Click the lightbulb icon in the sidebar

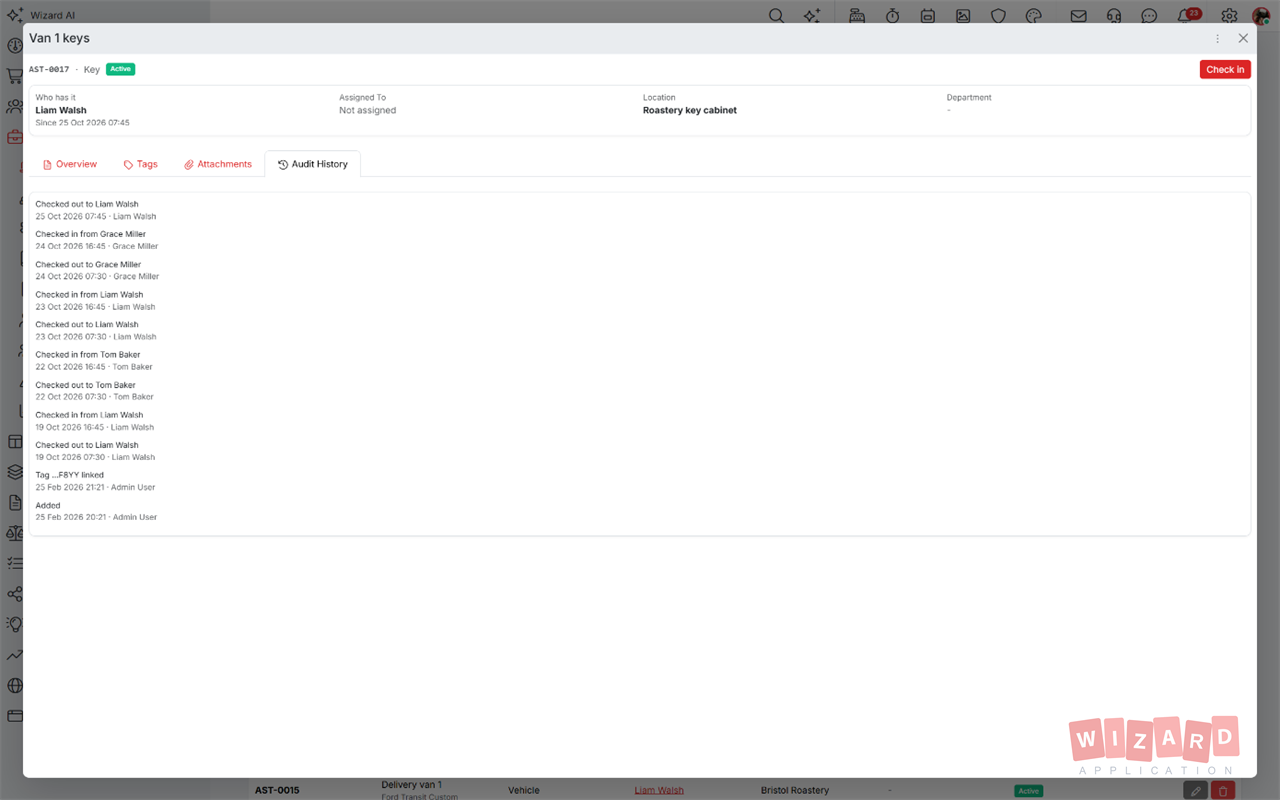[x=15, y=624]
